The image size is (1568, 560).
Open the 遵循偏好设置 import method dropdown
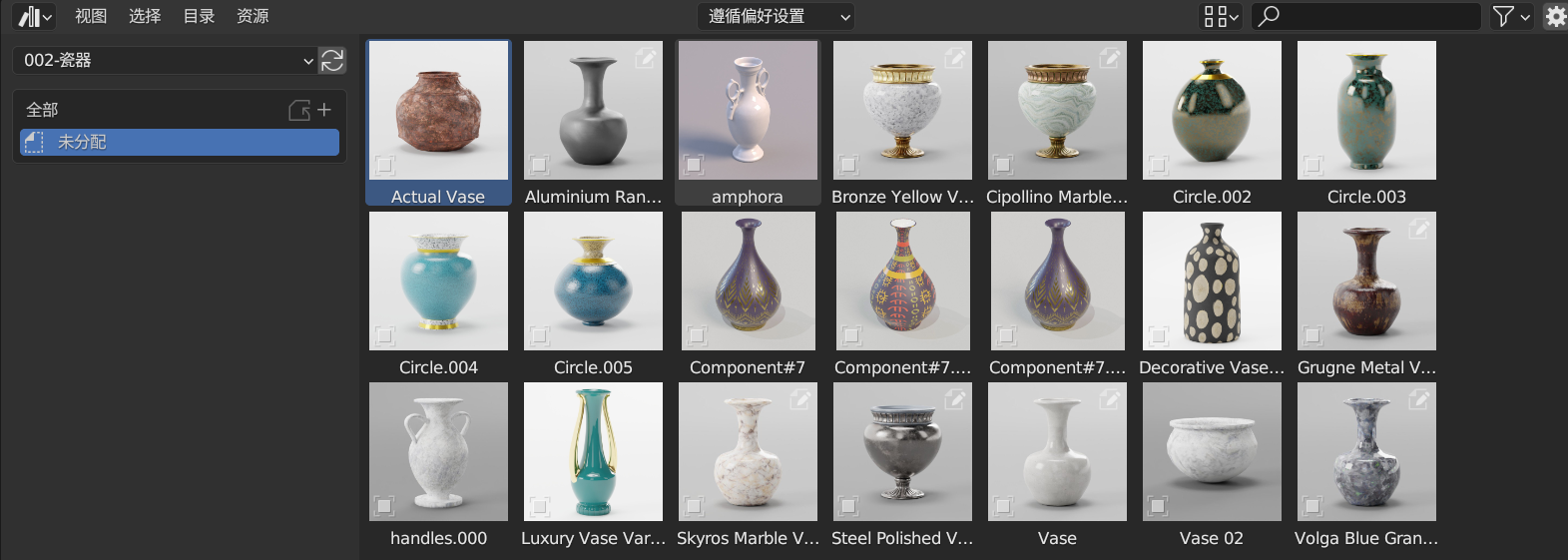(x=776, y=16)
